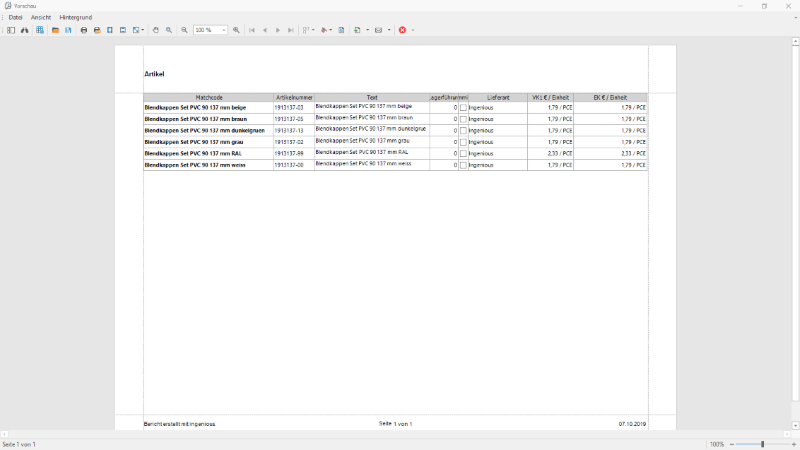800x450 pixels.
Task: Click the 'Seite 1 von 1' status bar text
Action: pyautogui.click(x=19, y=444)
